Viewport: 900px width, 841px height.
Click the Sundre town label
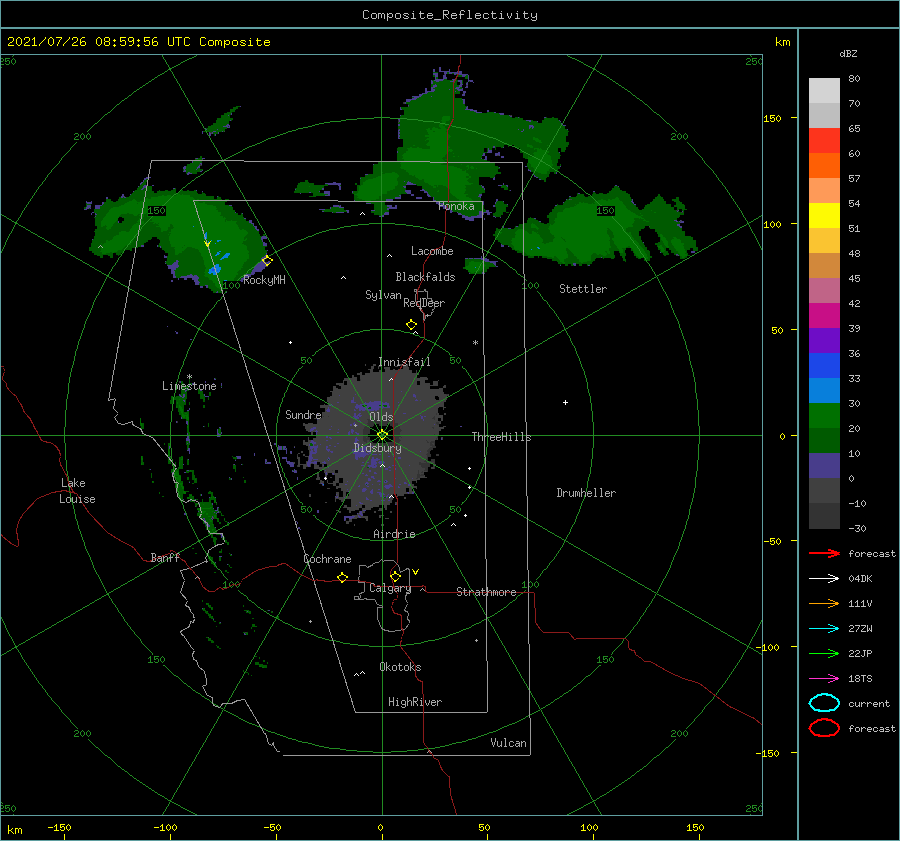pyautogui.click(x=303, y=415)
